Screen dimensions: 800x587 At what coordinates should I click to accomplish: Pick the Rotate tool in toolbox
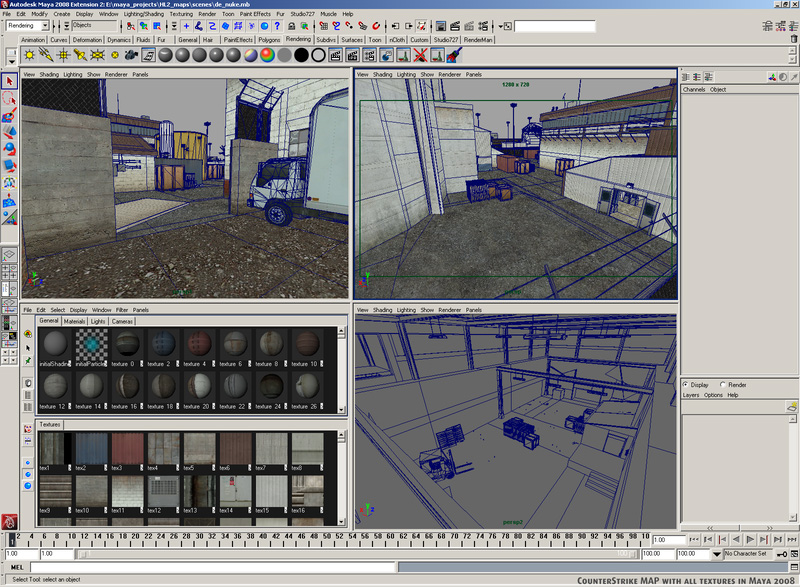click(9, 148)
